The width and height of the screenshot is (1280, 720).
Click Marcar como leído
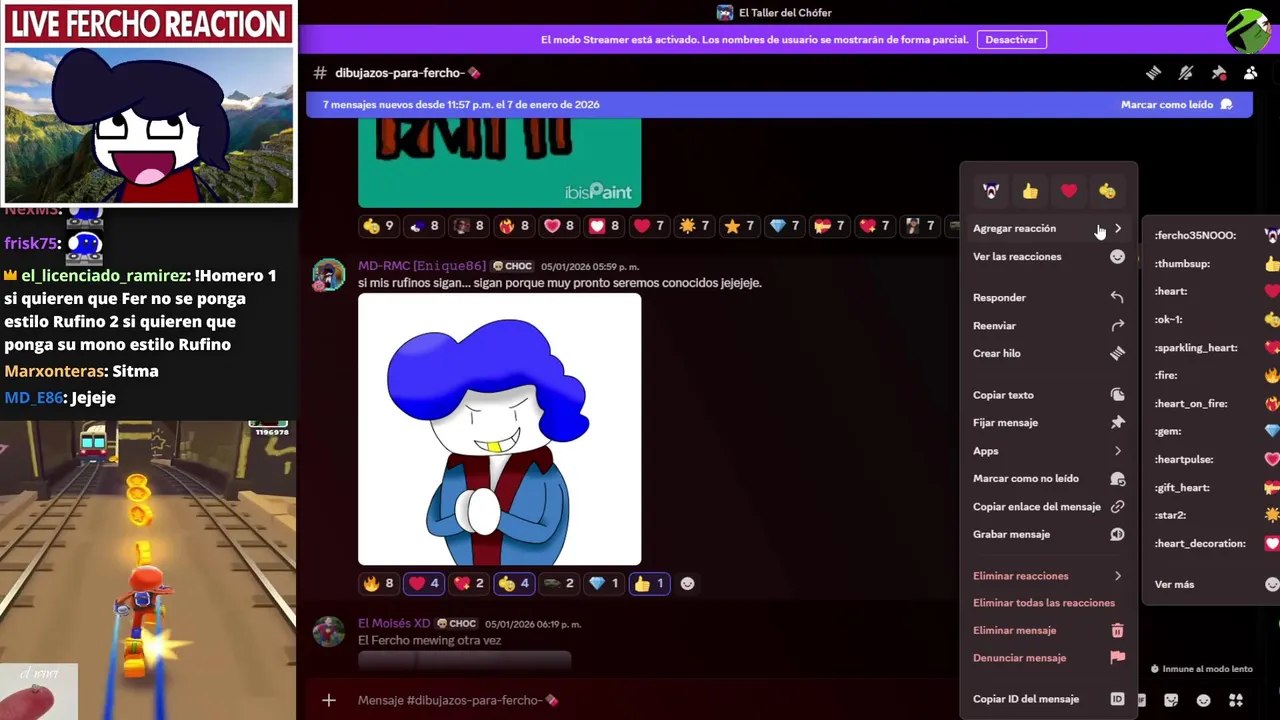click(x=1176, y=105)
